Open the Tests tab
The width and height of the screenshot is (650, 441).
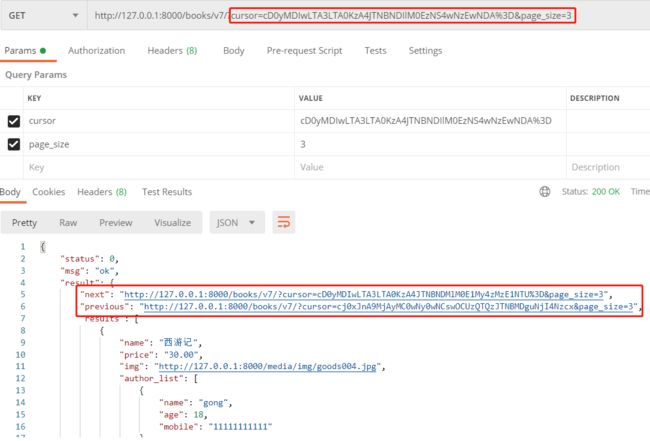[x=376, y=51]
